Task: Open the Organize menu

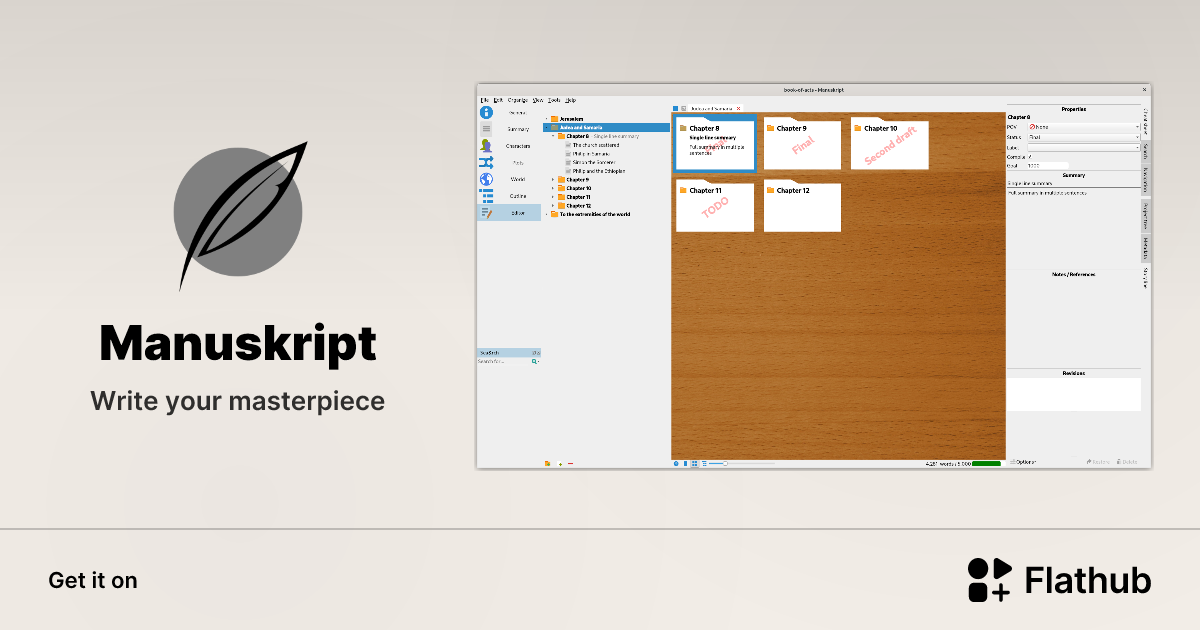Action: [x=517, y=99]
